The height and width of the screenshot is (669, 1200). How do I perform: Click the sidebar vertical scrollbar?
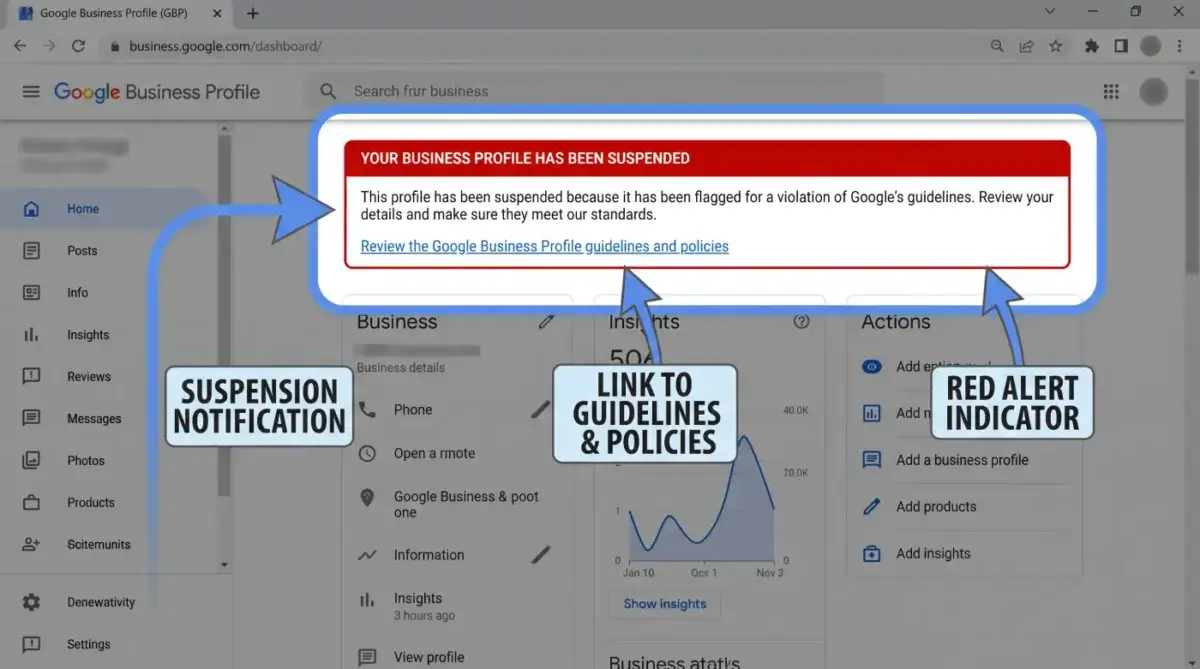225,315
